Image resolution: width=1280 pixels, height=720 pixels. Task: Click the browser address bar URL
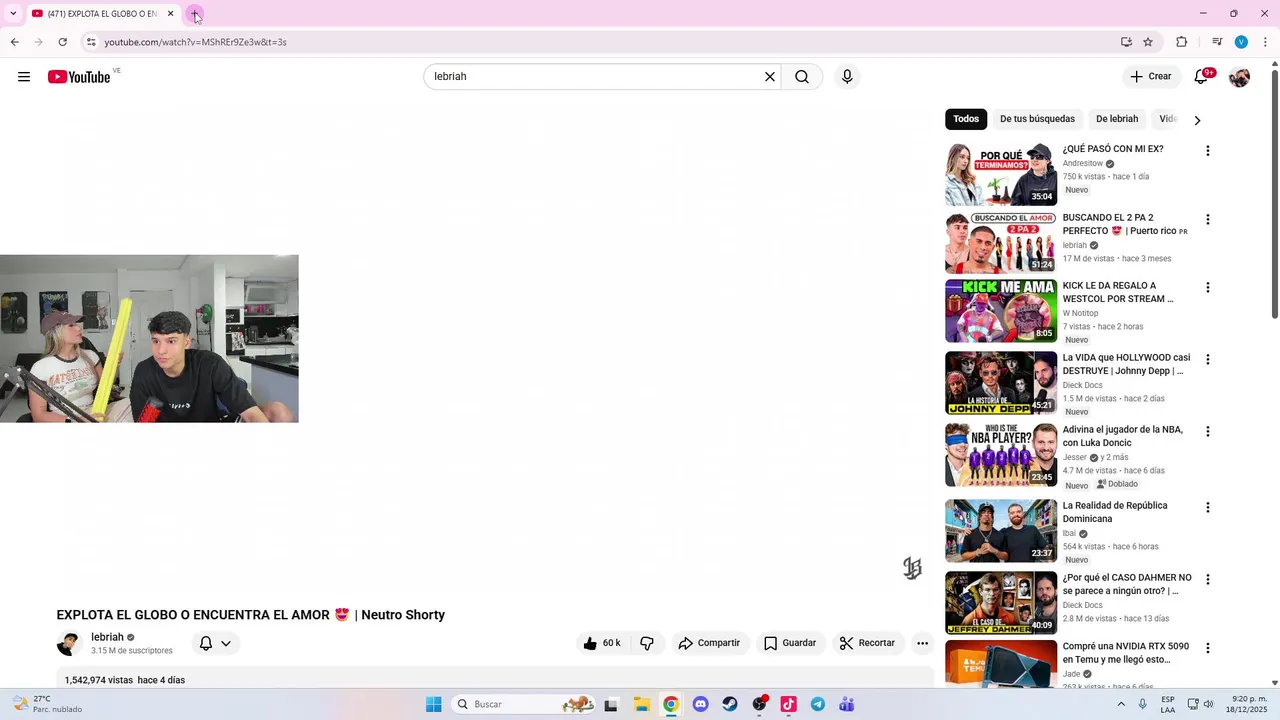pyautogui.click(x=195, y=42)
